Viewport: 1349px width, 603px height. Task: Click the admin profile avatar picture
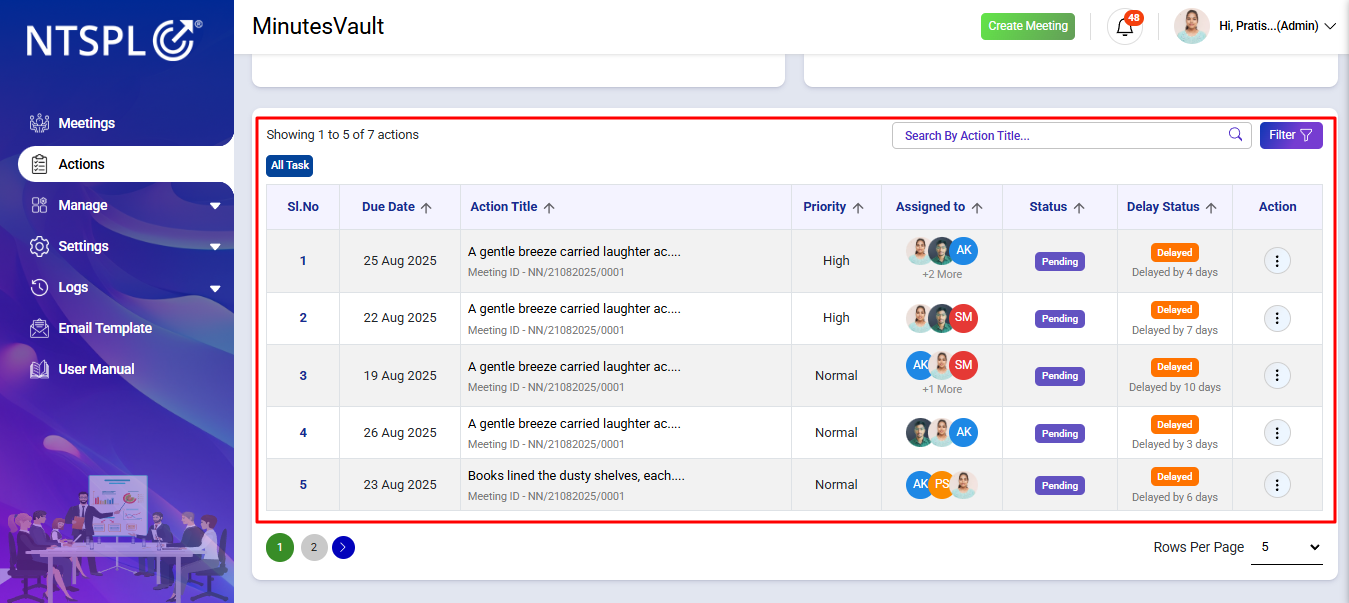(1192, 26)
